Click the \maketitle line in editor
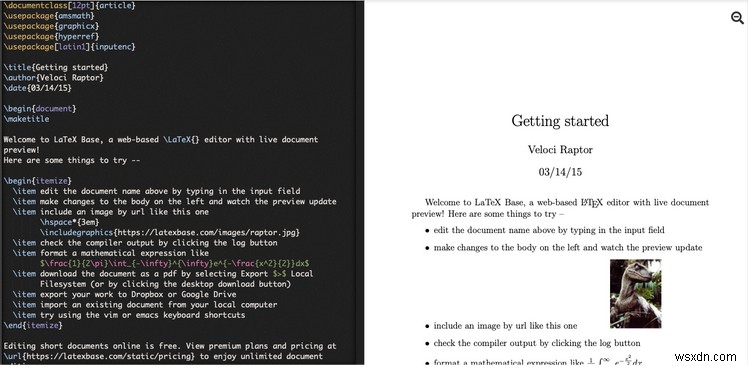This screenshot has width=748, height=367. pos(26,119)
